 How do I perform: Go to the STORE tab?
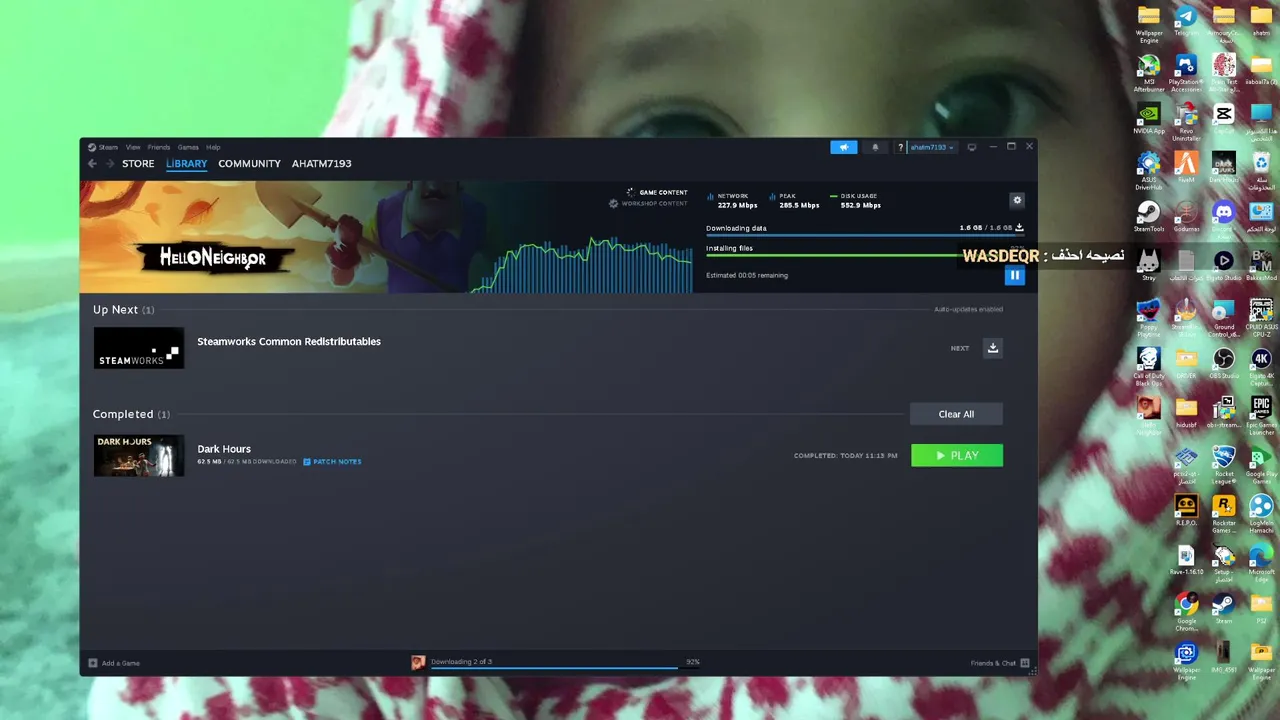coord(138,164)
